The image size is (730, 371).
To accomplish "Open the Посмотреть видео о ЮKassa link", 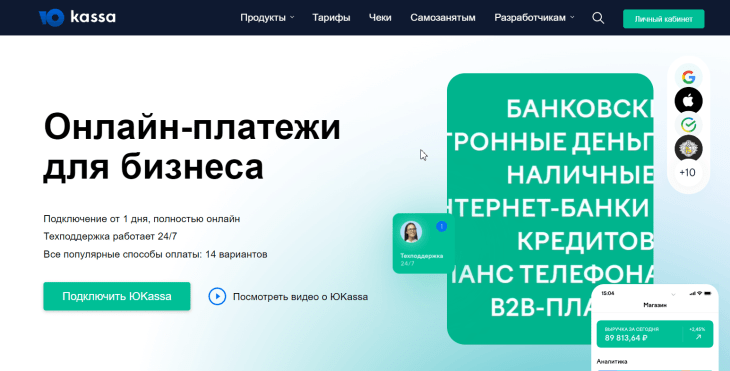I will click(300, 297).
